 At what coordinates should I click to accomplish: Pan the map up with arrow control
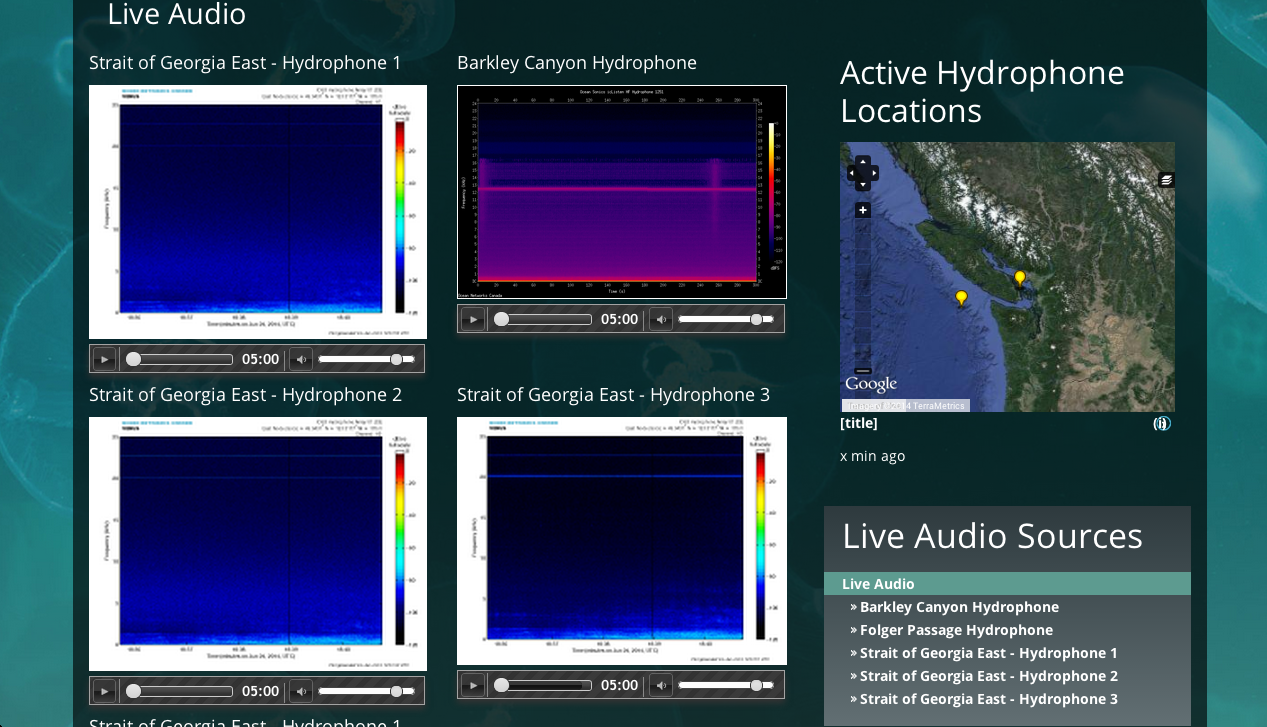tap(863, 161)
